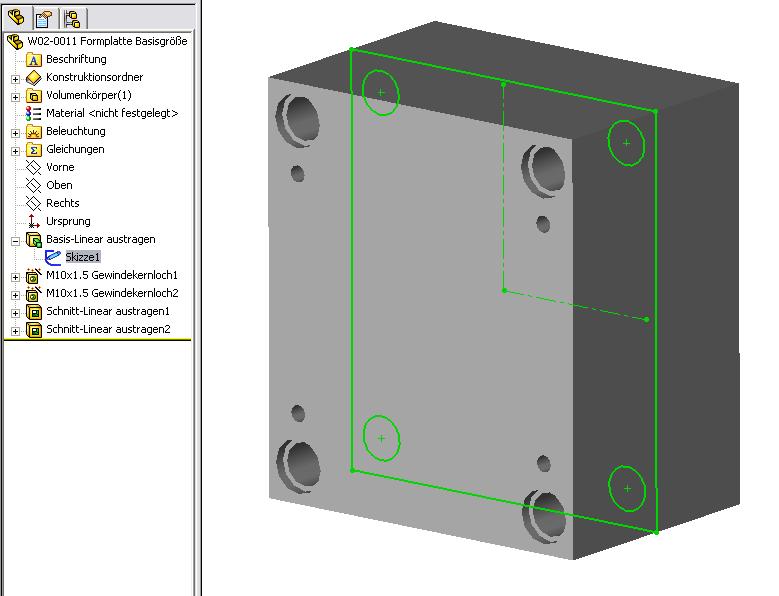
Task: Switch to the FeatureManager design tree tab
Action: click(x=16, y=18)
